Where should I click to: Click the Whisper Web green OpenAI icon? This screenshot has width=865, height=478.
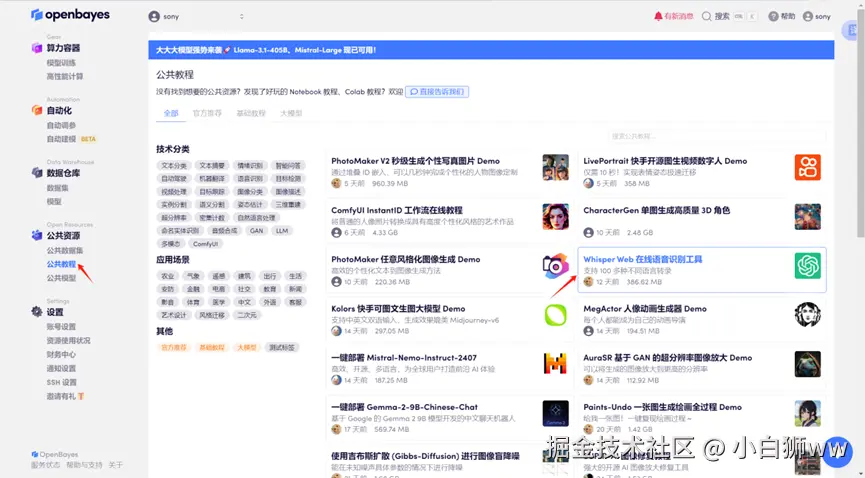pyautogui.click(x=808, y=266)
